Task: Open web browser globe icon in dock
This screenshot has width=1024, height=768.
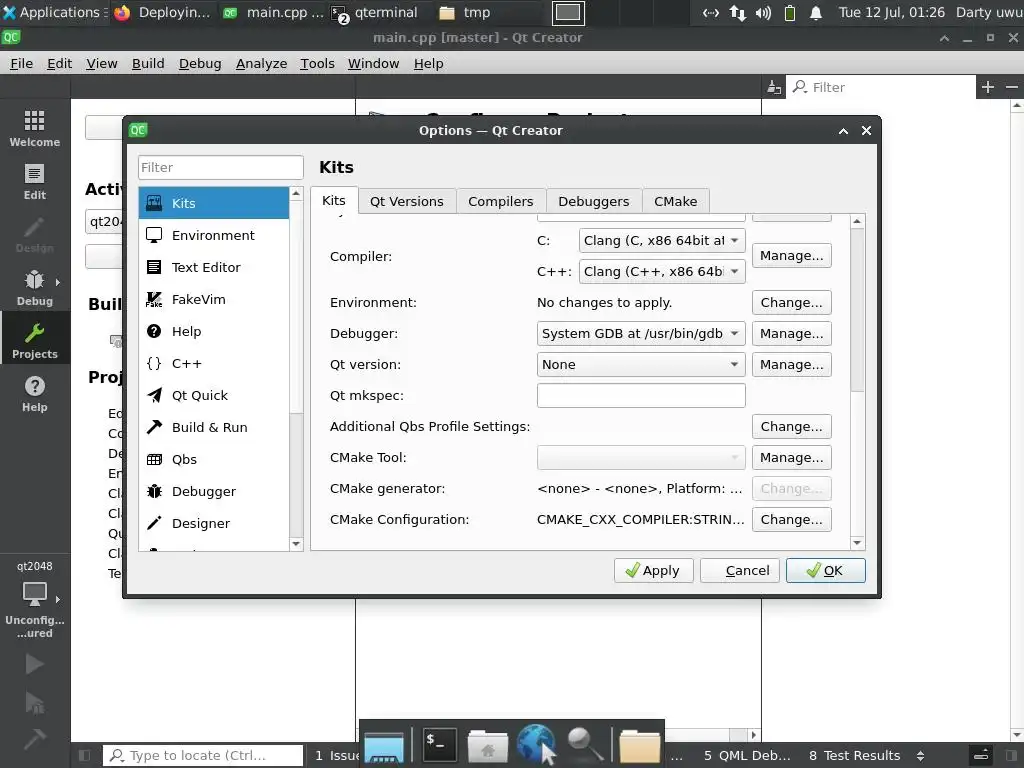Action: tap(536, 744)
